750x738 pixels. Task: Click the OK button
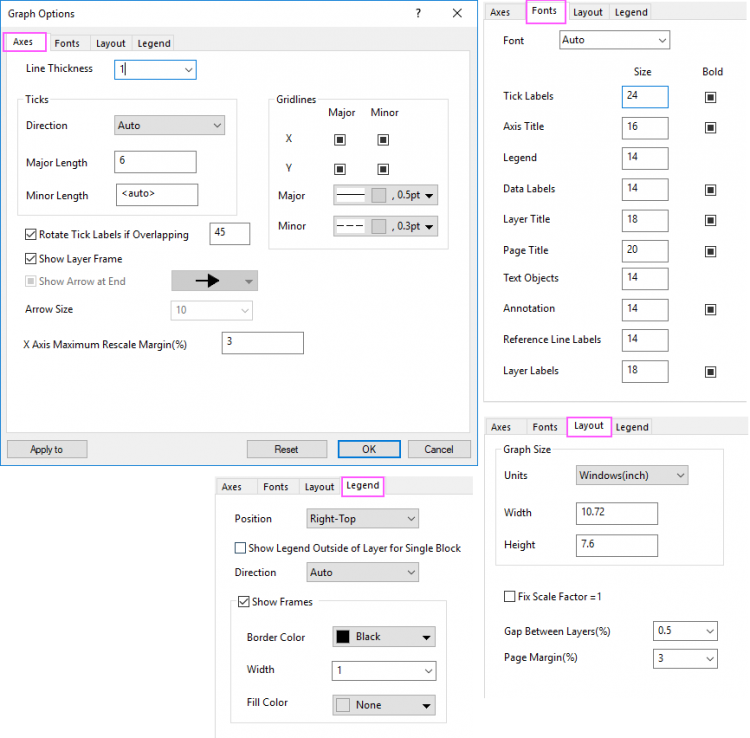(369, 449)
